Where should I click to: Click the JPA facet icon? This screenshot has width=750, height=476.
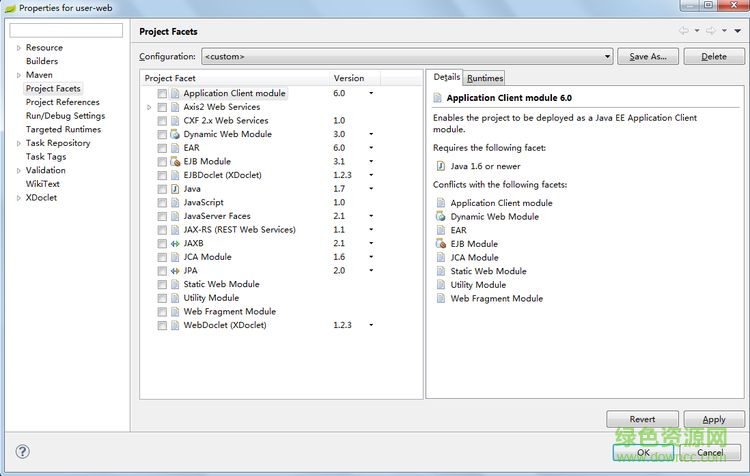pyautogui.click(x=175, y=271)
